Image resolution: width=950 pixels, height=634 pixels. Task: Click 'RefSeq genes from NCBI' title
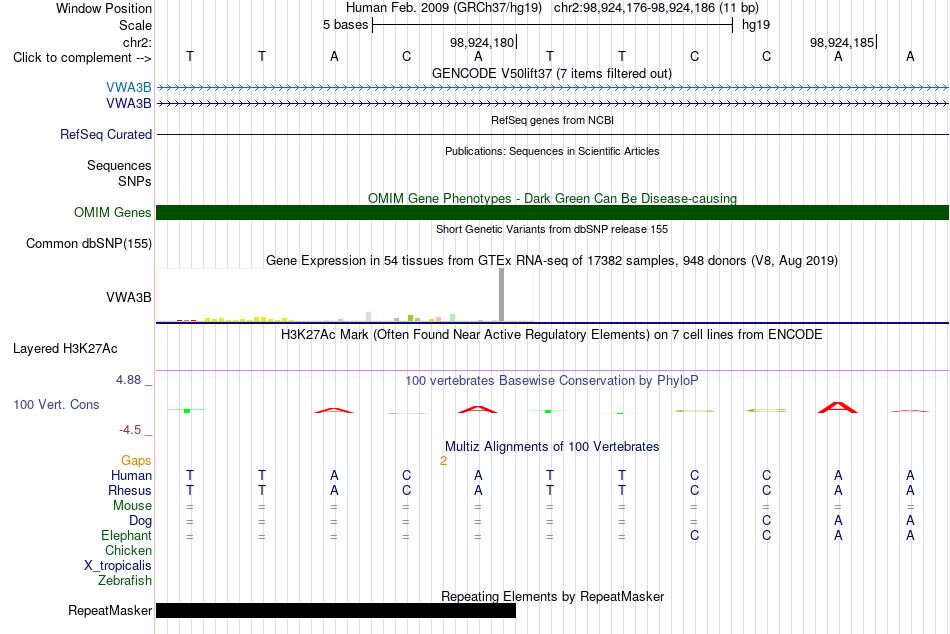point(552,120)
